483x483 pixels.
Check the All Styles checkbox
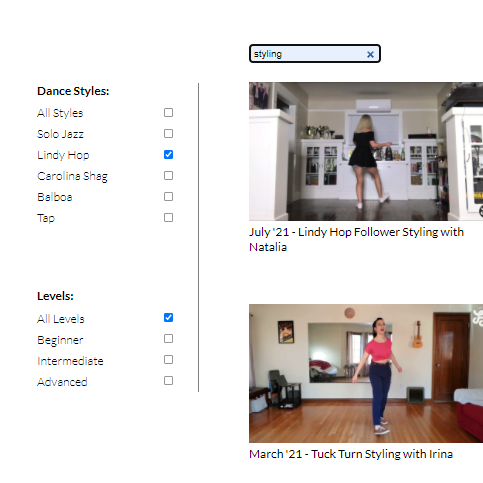[168, 113]
